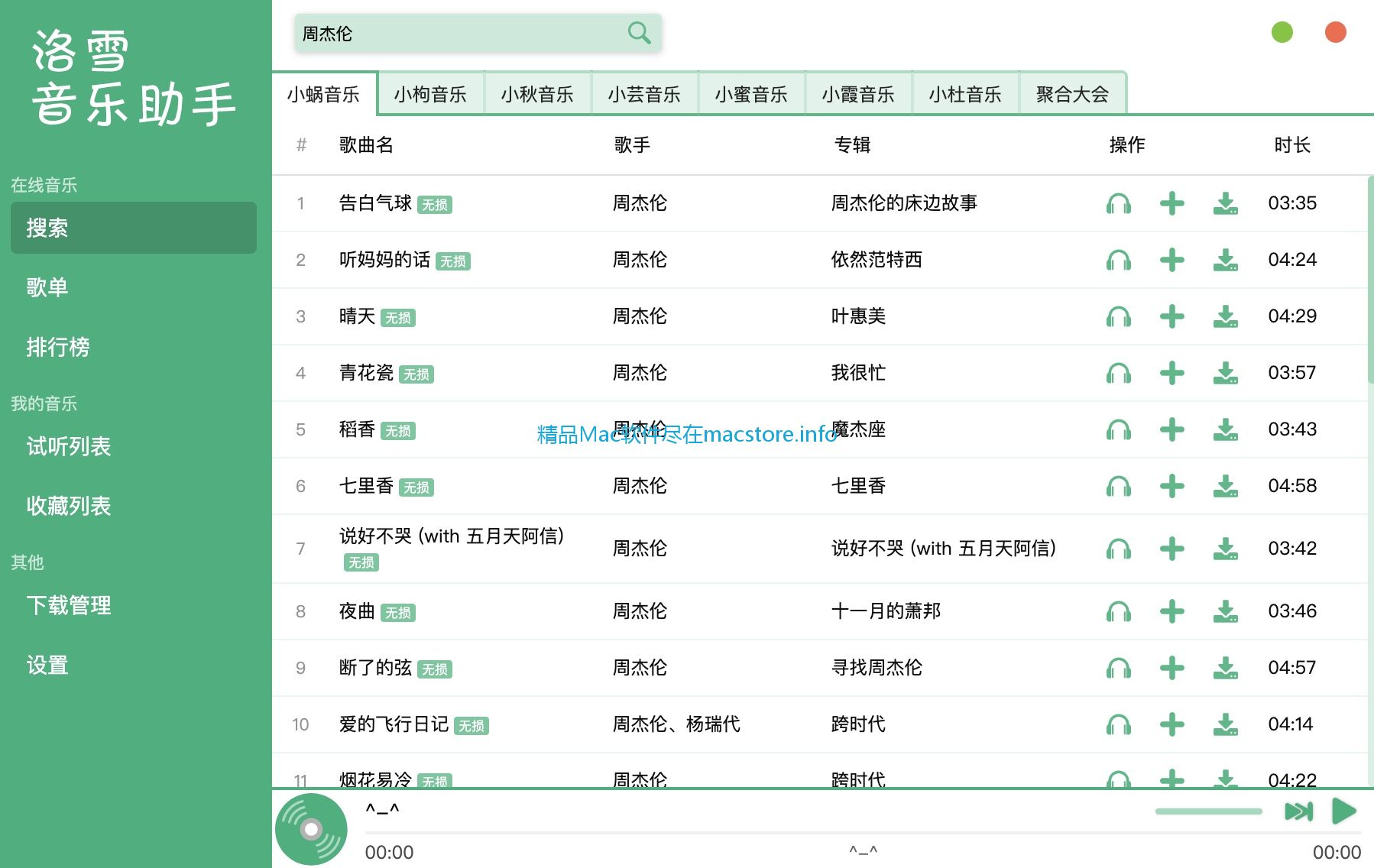The width and height of the screenshot is (1374, 868).
Task: Open 试听列表 in the sidebar
Action: tap(134, 446)
